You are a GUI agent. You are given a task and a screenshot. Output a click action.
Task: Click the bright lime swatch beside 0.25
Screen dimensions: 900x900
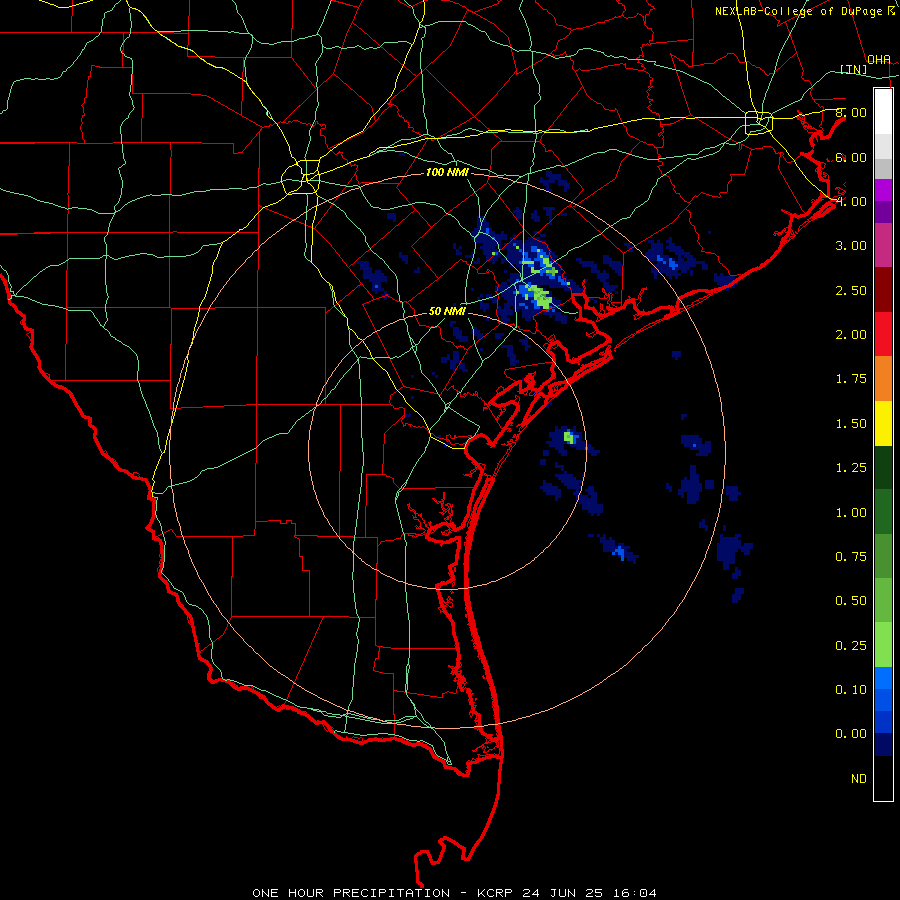coord(883,645)
